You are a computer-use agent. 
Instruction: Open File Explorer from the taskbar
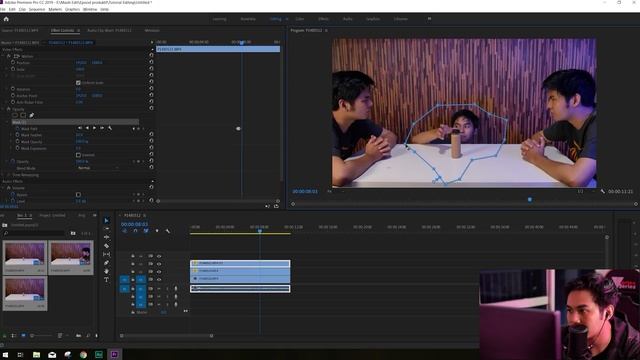click(x=36, y=355)
